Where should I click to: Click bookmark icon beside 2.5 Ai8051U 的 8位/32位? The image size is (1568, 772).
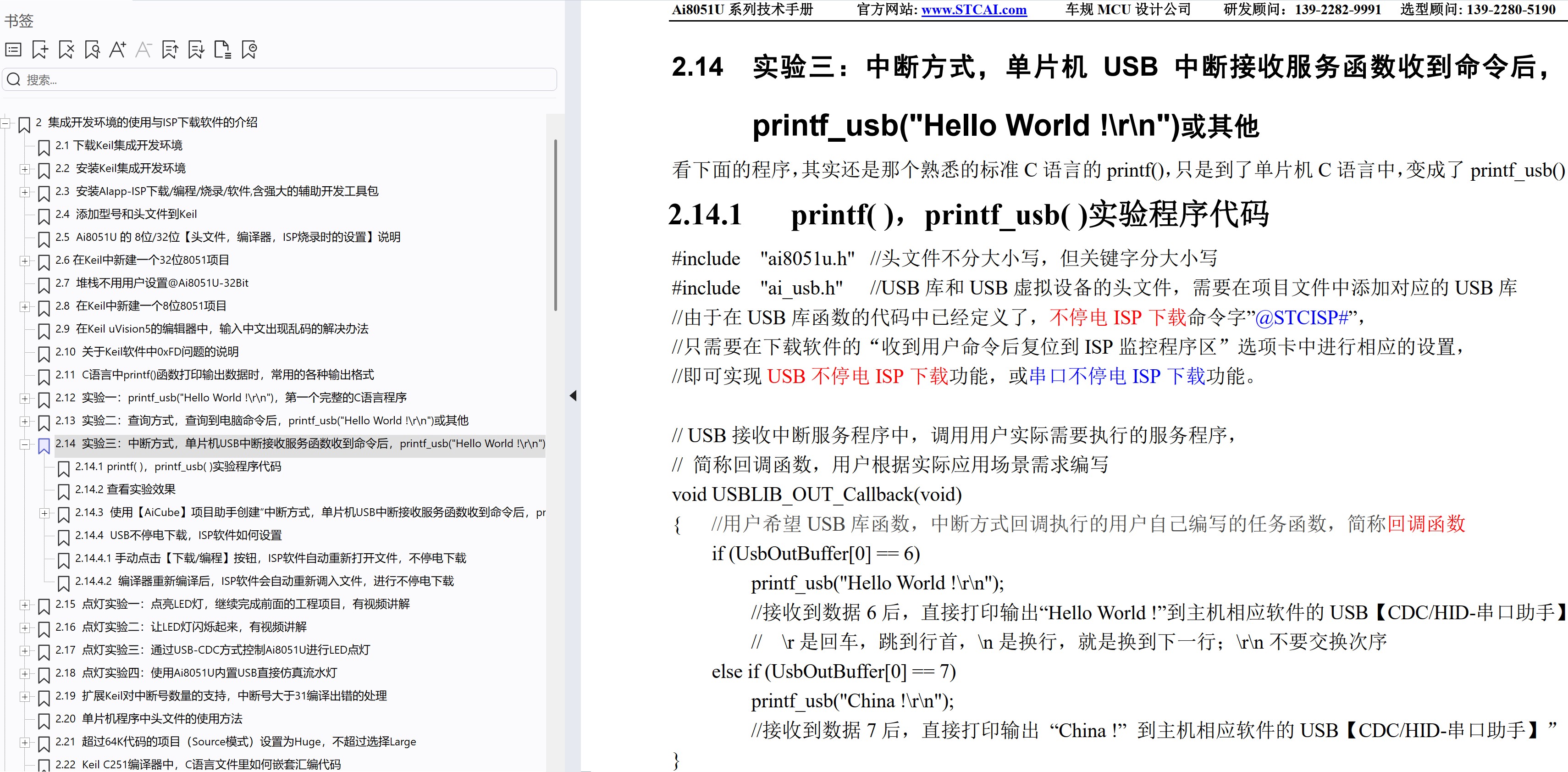(44, 239)
